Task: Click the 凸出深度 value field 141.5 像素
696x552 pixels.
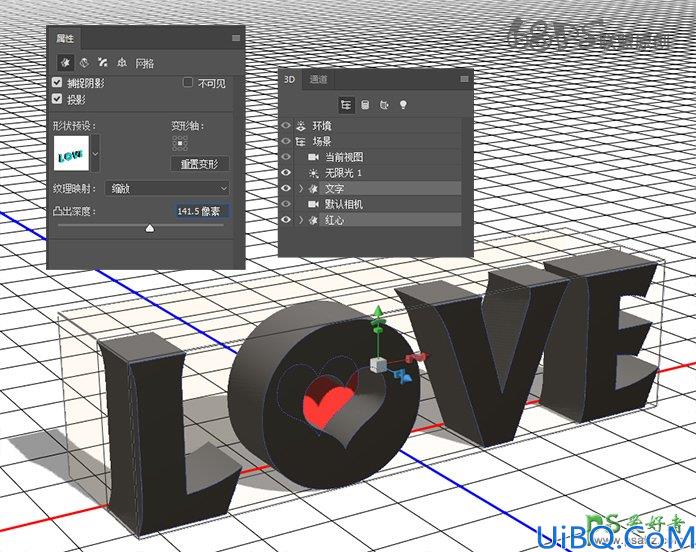Action: pyautogui.click(x=200, y=211)
